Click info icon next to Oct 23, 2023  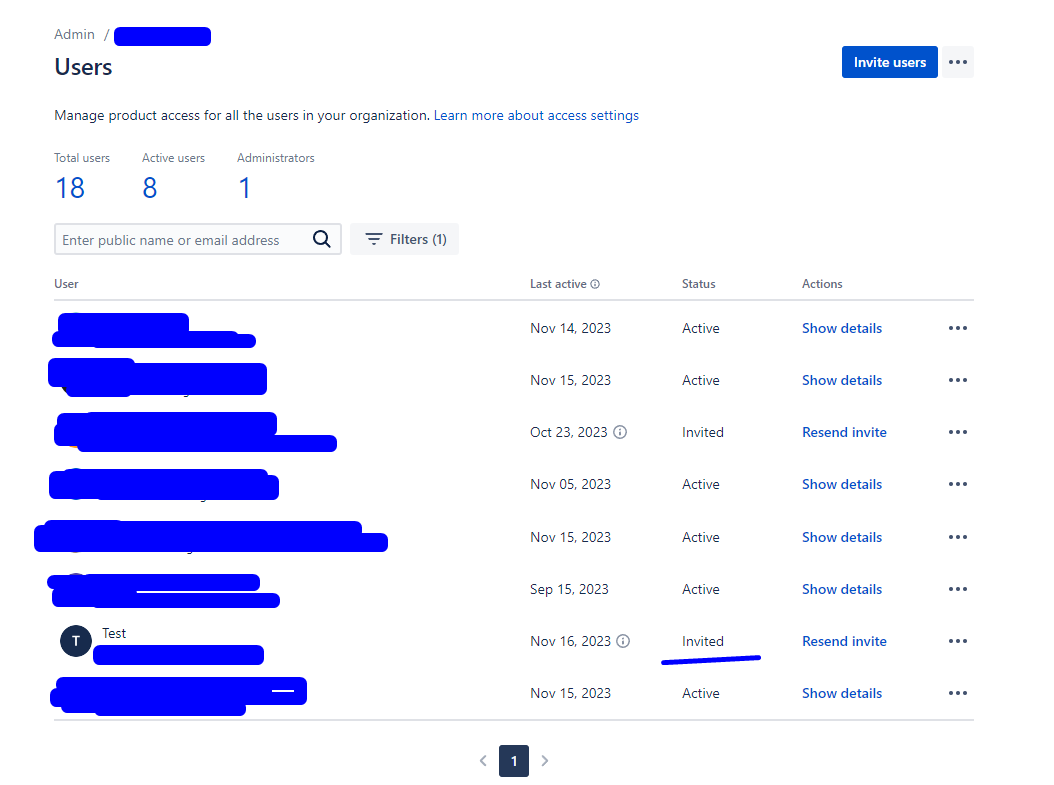point(620,432)
